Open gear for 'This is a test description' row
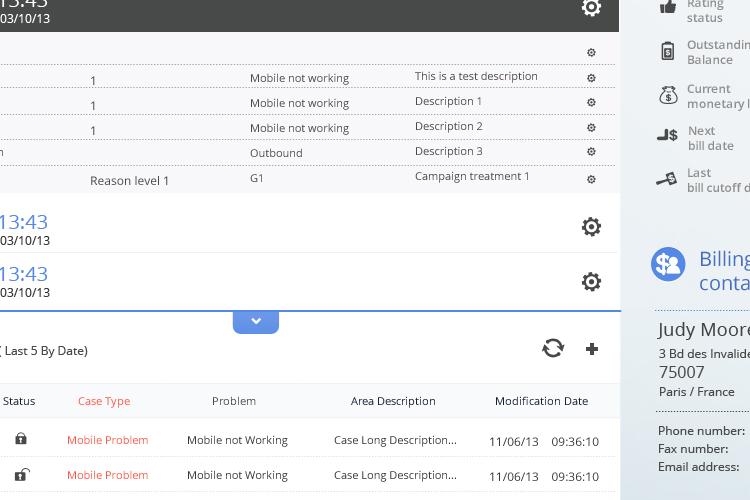The image size is (750, 500). [x=591, y=78]
